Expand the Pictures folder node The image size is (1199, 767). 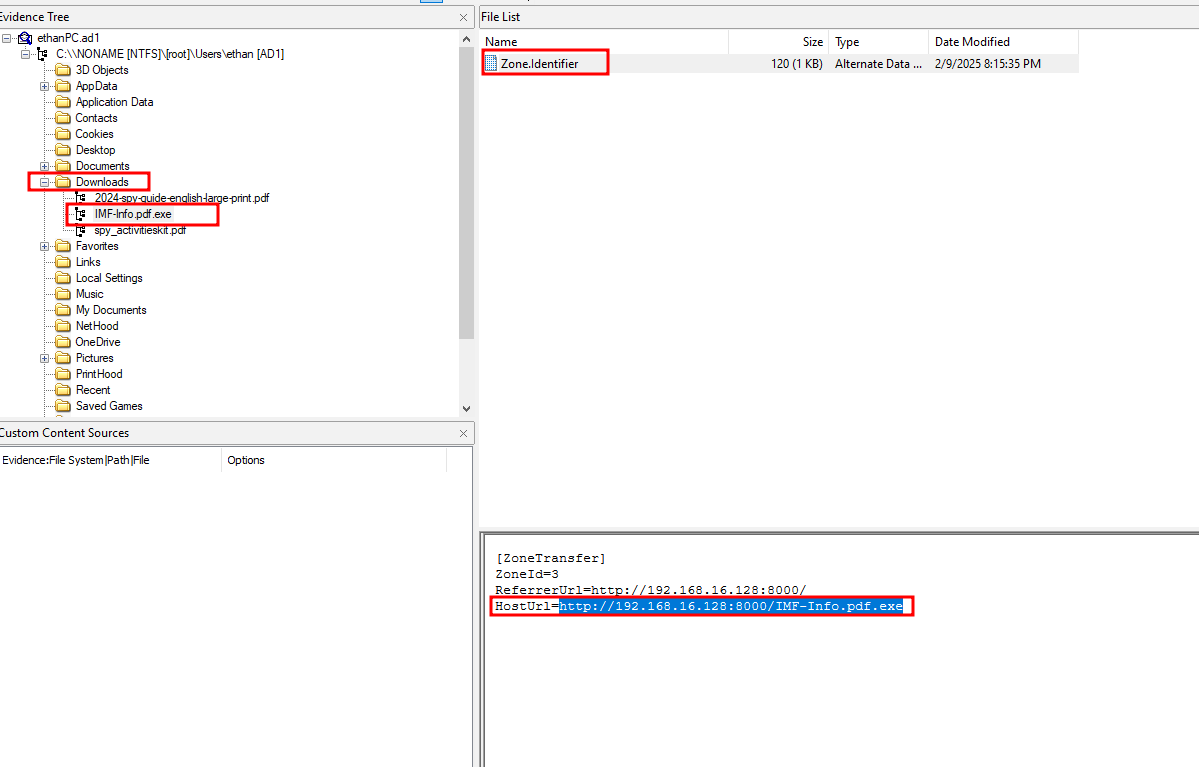45,358
